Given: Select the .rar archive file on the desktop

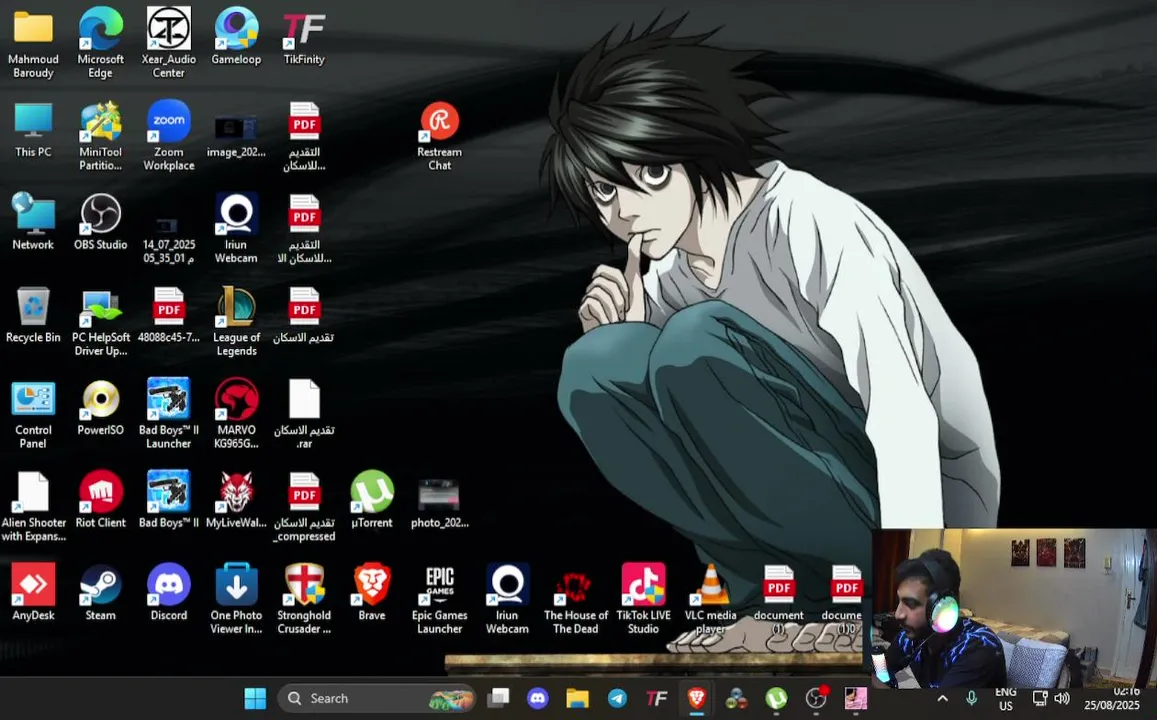Looking at the screenshot, I should [x=304, y=415].
